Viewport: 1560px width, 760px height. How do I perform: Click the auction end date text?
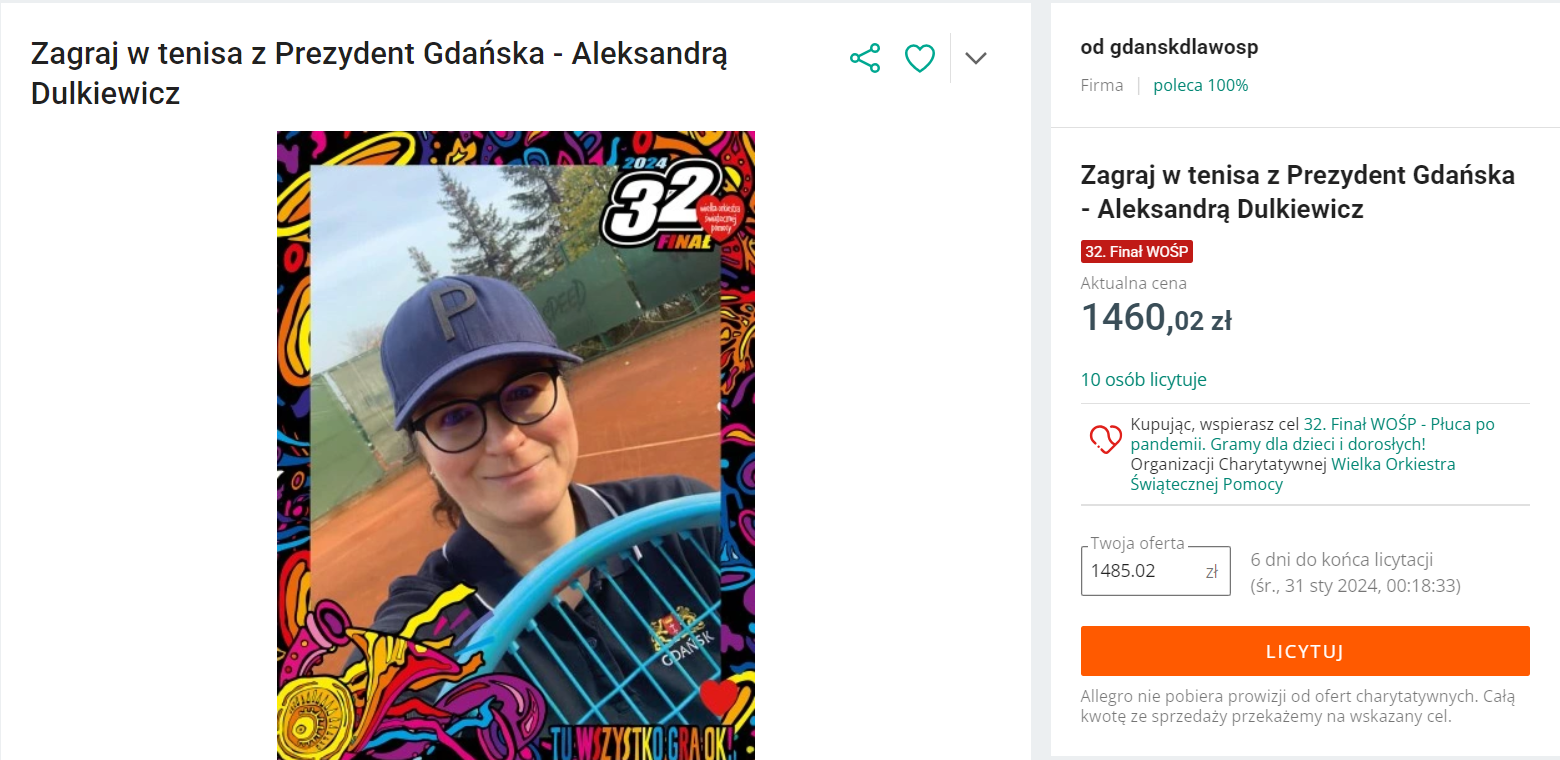[1355, 586]
